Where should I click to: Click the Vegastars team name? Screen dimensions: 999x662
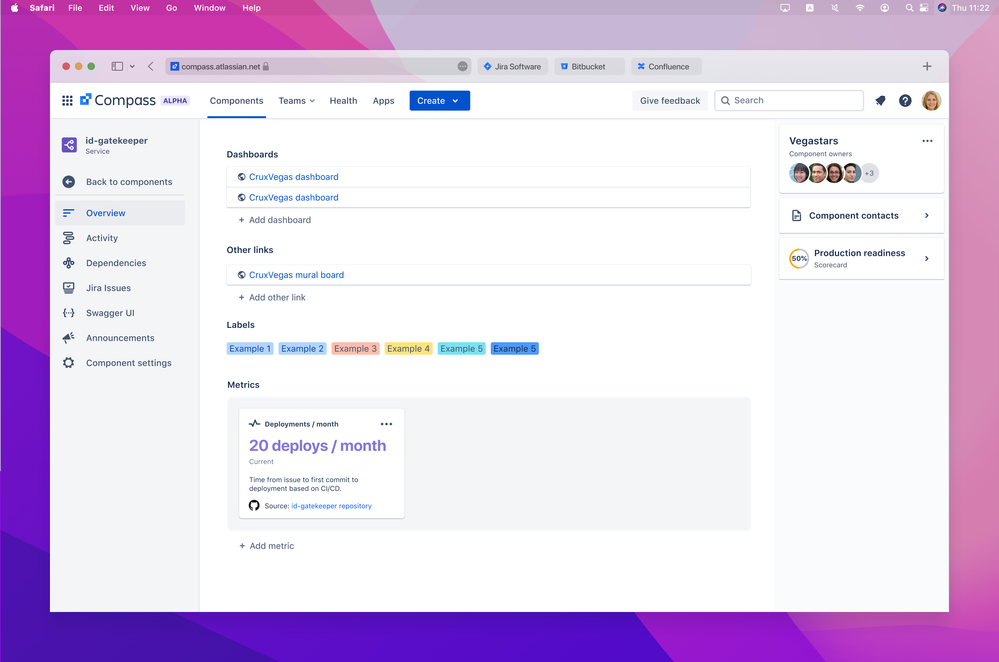point(814,141)
